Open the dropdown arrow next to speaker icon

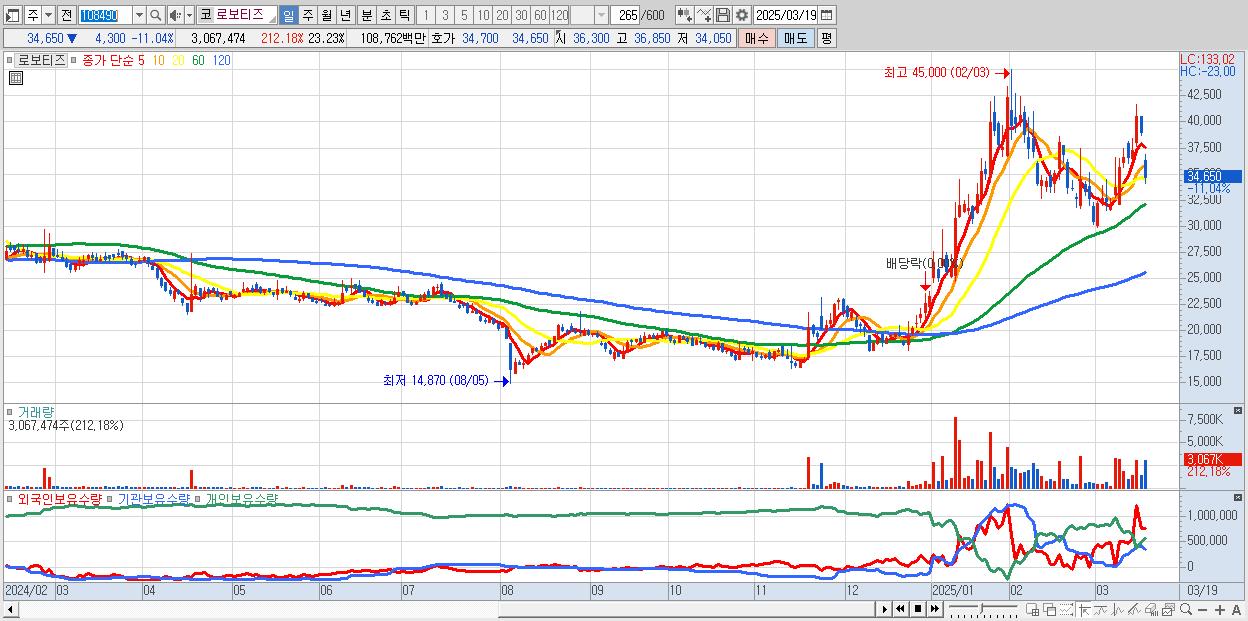[189, 16]
